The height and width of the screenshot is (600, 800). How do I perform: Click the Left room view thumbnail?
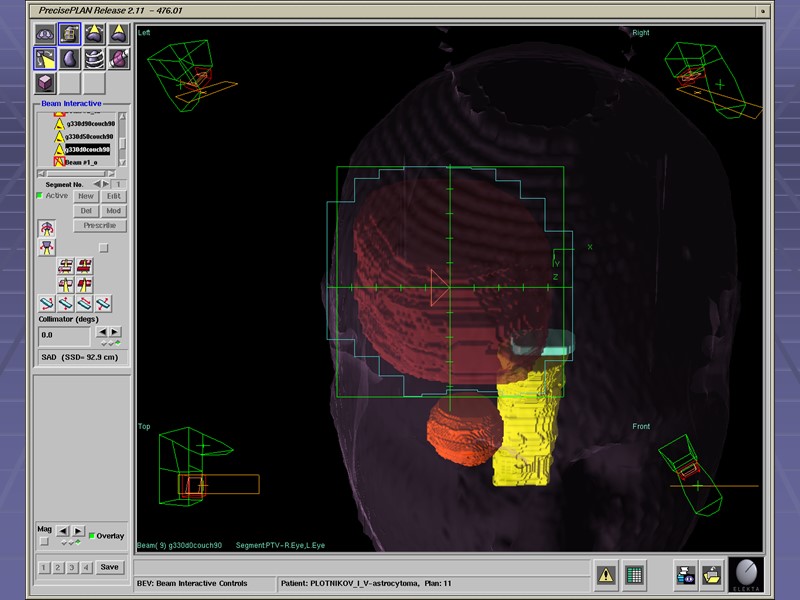tap(193, 76)
